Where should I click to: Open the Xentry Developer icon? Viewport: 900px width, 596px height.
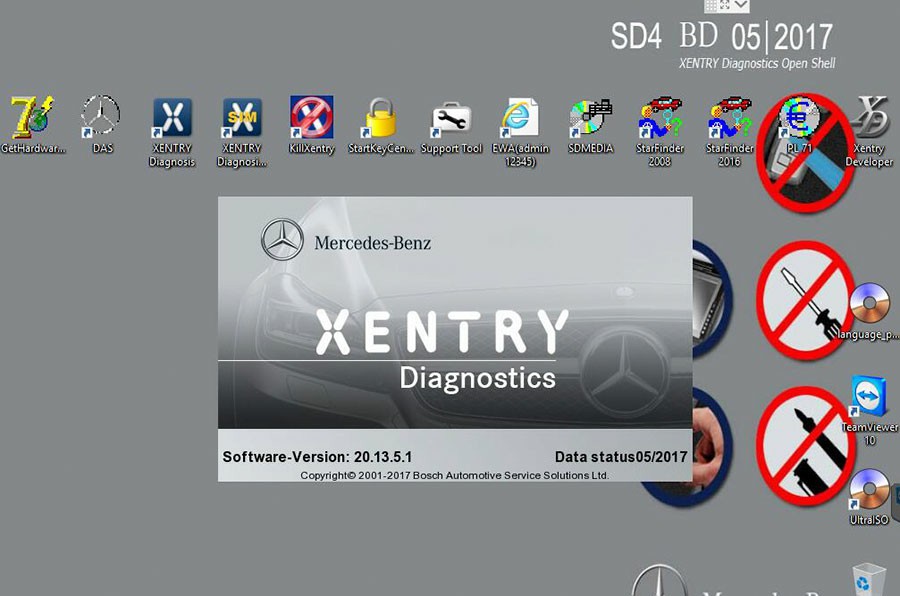871,118
